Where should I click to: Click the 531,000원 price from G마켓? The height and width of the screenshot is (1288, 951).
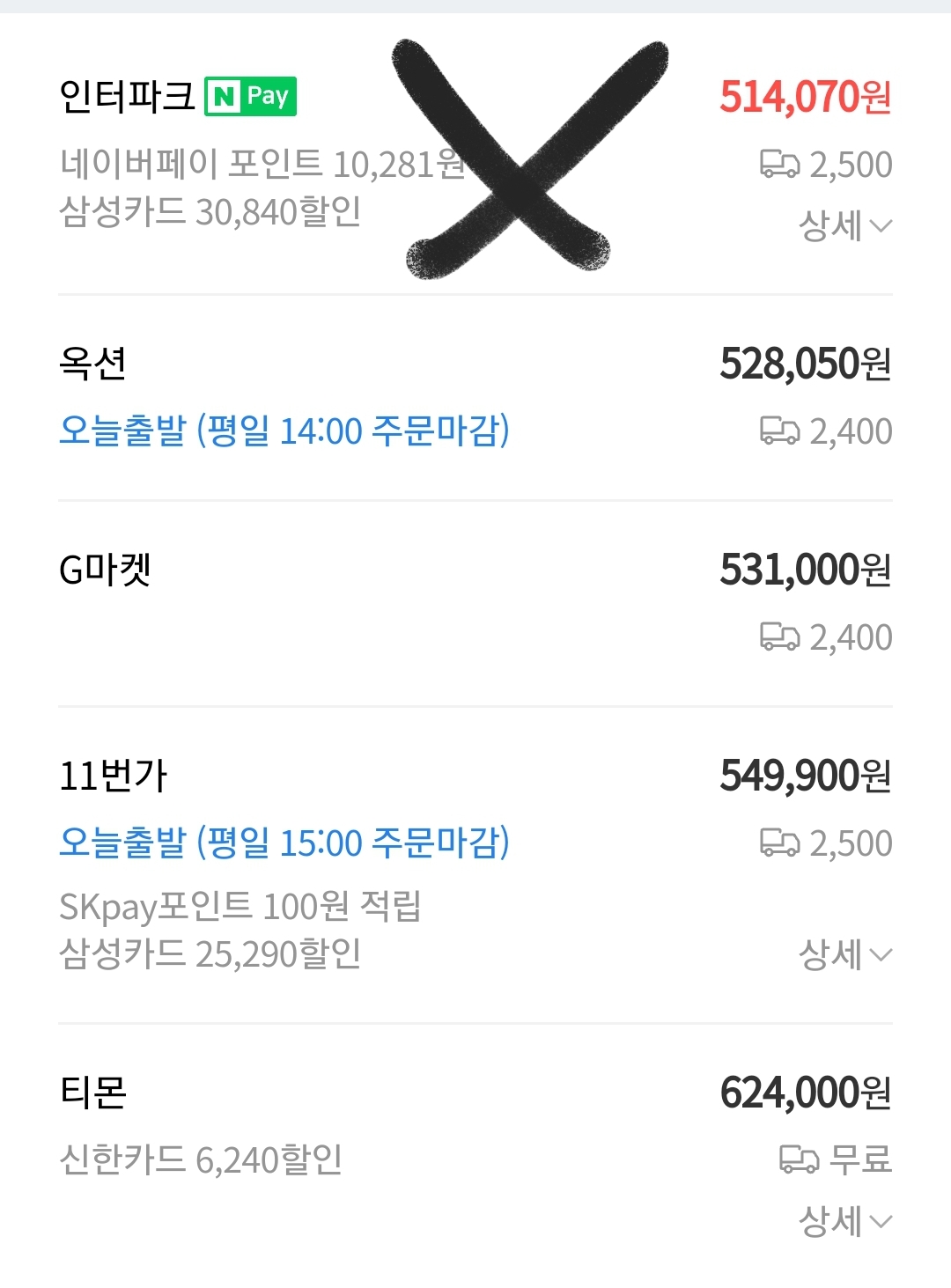point(805,570)
